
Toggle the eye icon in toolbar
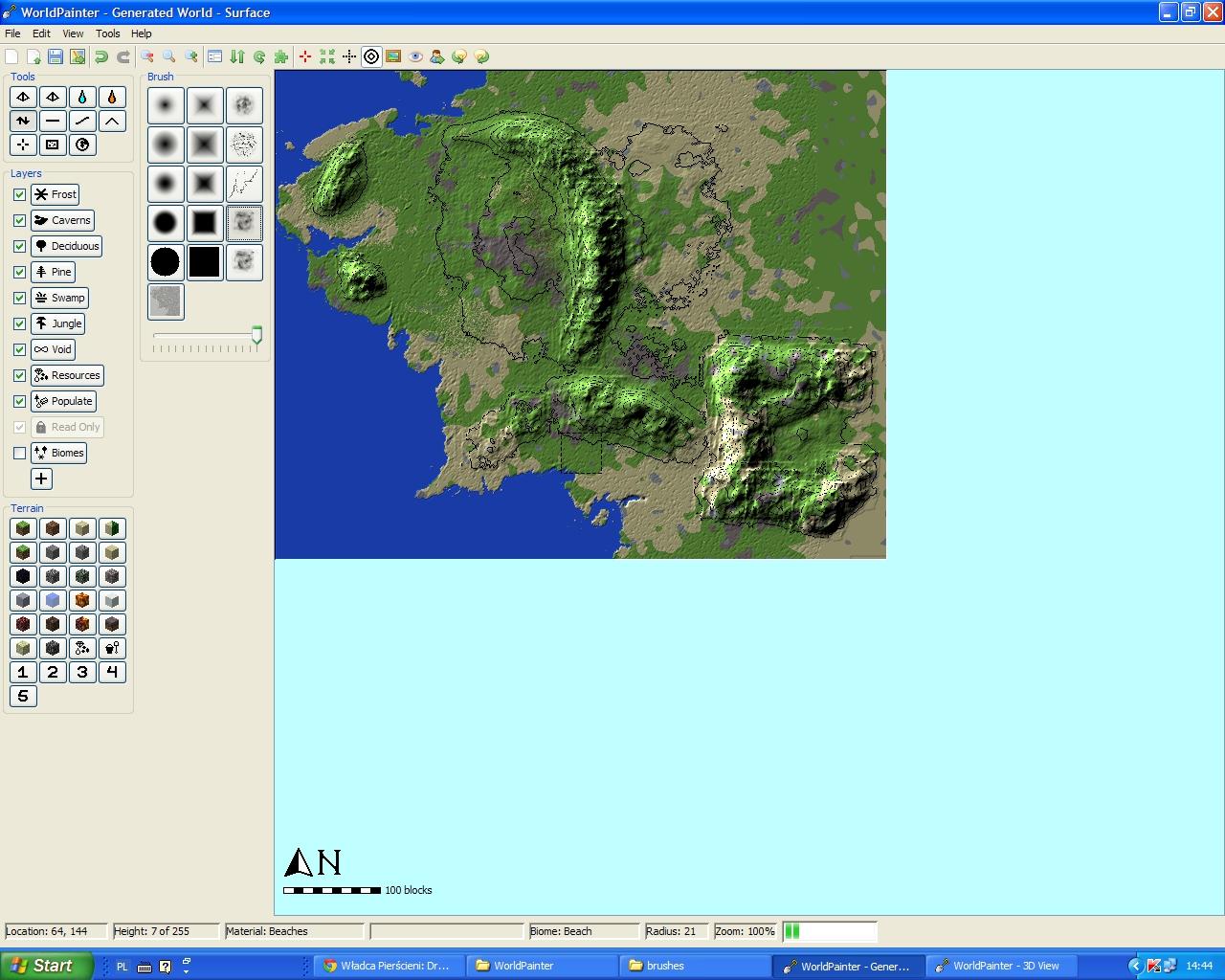pos(415,57)
